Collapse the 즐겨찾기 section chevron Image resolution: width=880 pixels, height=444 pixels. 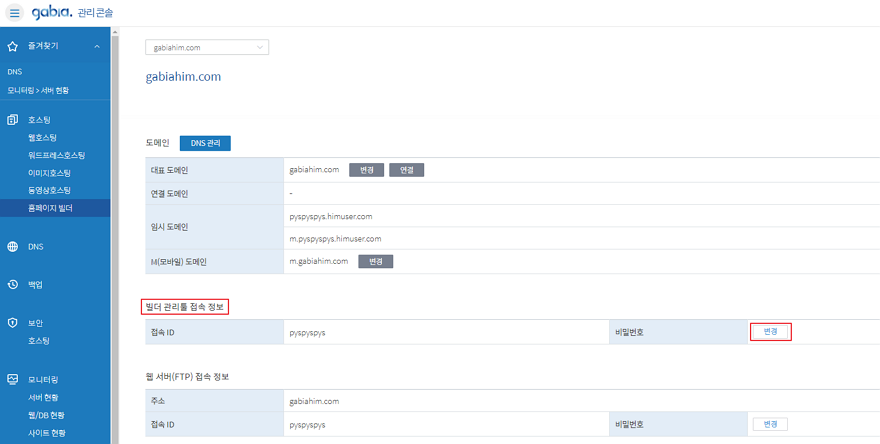[97, 47]
